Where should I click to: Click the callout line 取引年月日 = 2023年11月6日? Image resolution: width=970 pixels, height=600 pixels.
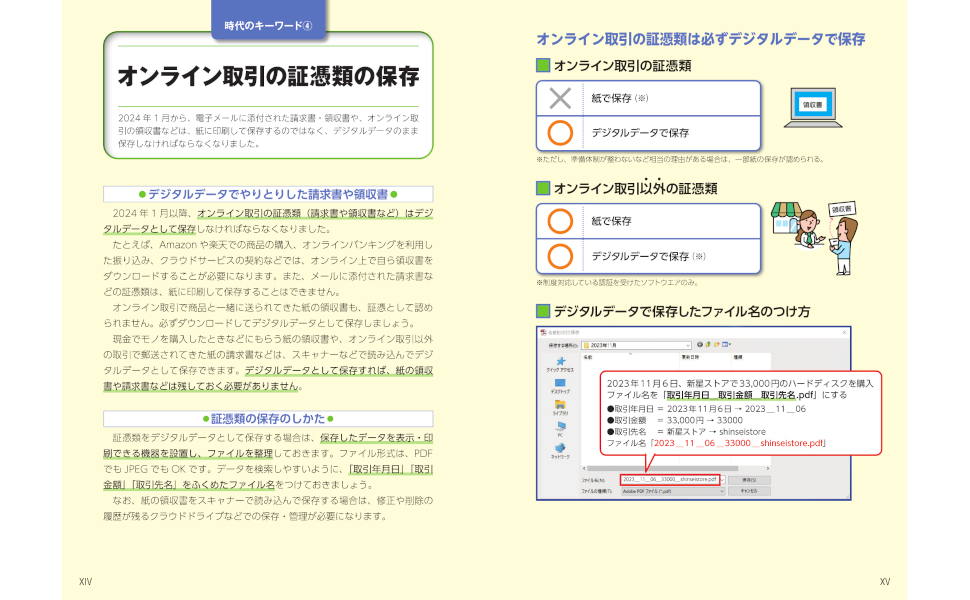706,409
